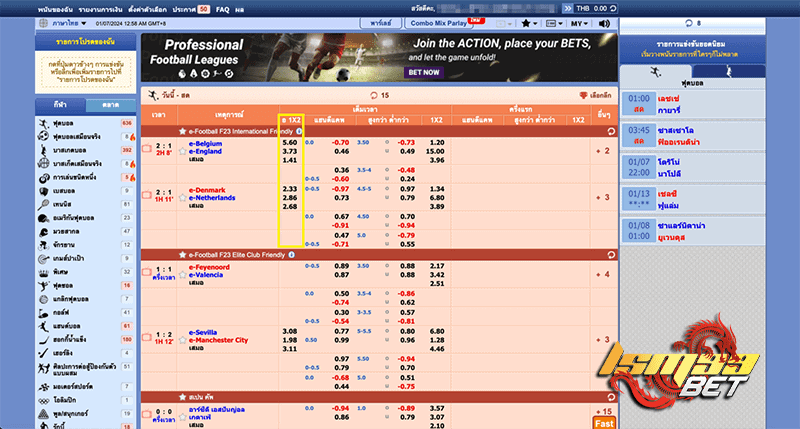Viewport: 800px width, 429px height.
Task: Open the basketball player icon in sidebar
Action: (x=43, y=150)
